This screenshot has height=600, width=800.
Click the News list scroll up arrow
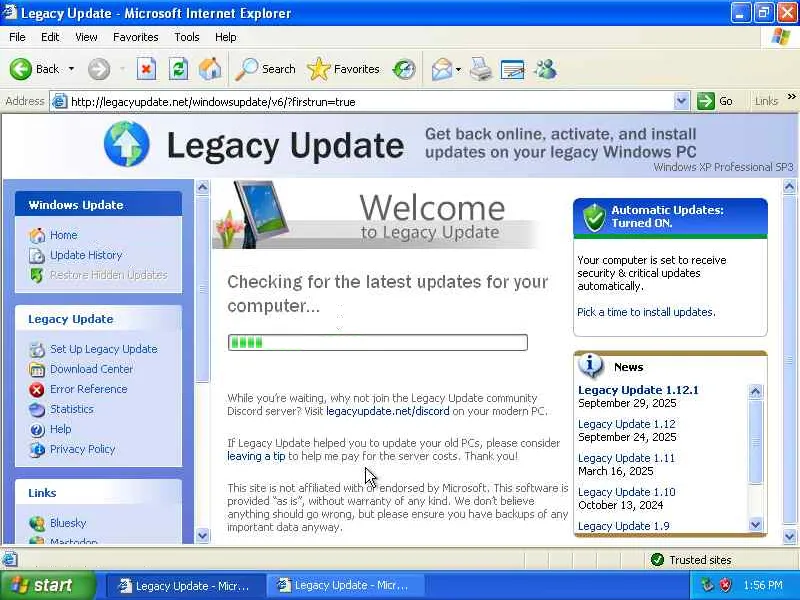[755, 391]
